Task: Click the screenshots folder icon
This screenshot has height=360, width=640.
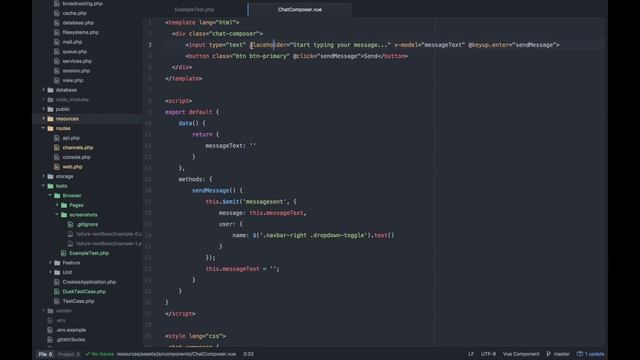Action: (64, 215)
